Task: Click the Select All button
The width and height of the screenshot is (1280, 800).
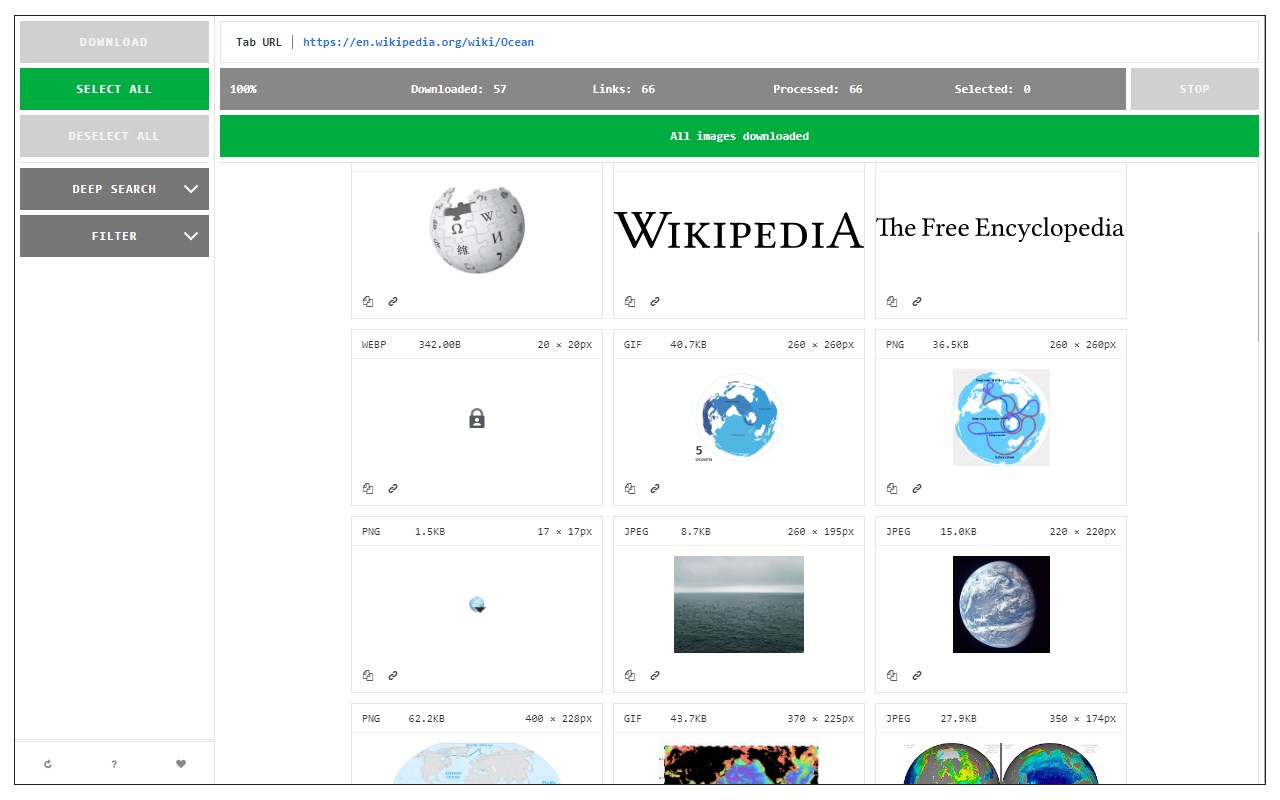Action: tap(114, 89)
